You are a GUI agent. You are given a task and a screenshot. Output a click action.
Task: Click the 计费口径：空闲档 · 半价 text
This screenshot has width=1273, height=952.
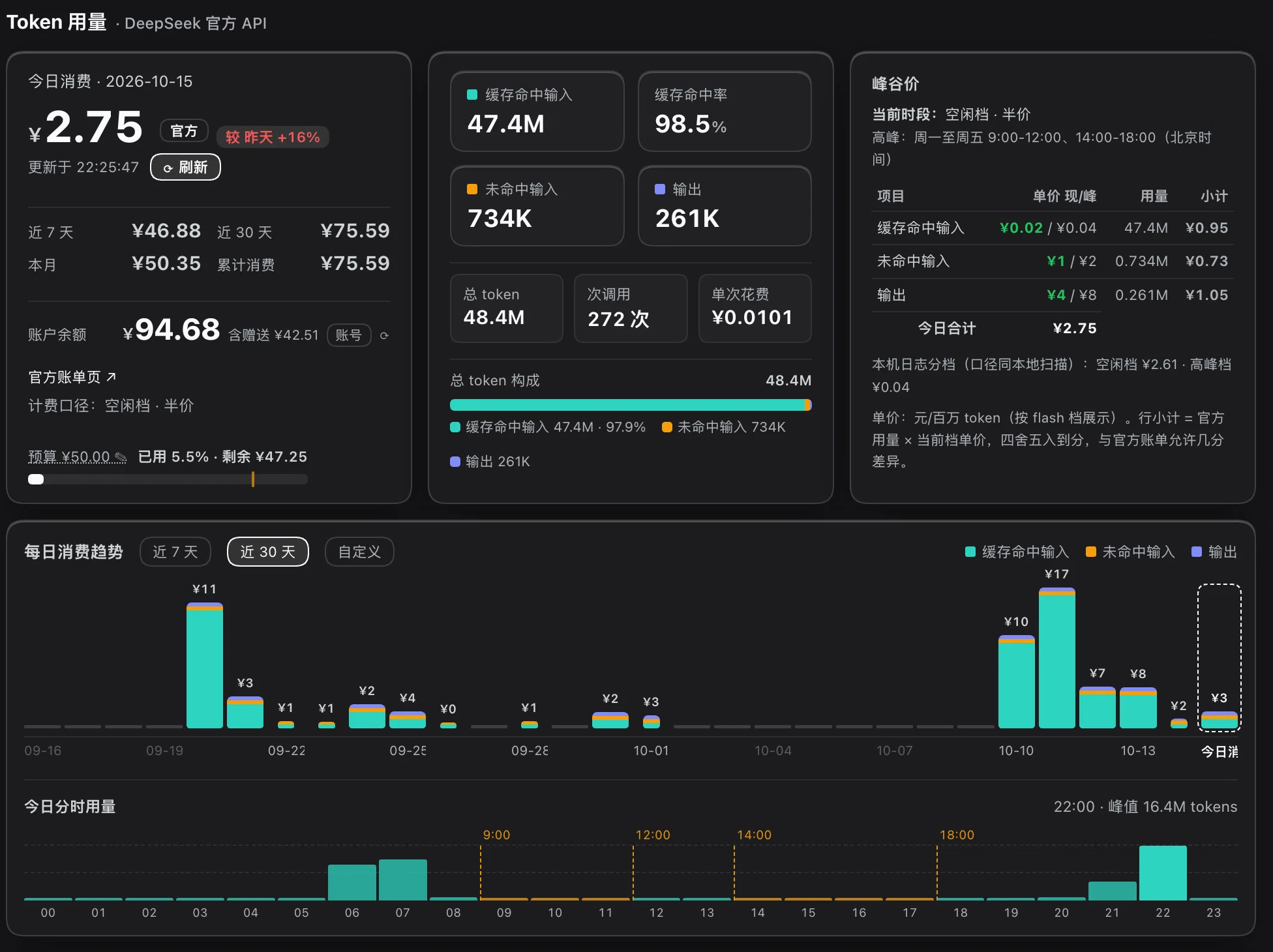coord(111,406)
